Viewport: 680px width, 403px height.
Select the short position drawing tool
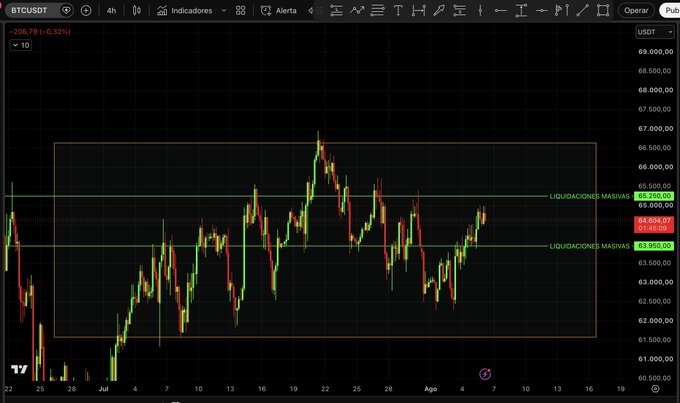pyautogui.click(x=459, y=10)
